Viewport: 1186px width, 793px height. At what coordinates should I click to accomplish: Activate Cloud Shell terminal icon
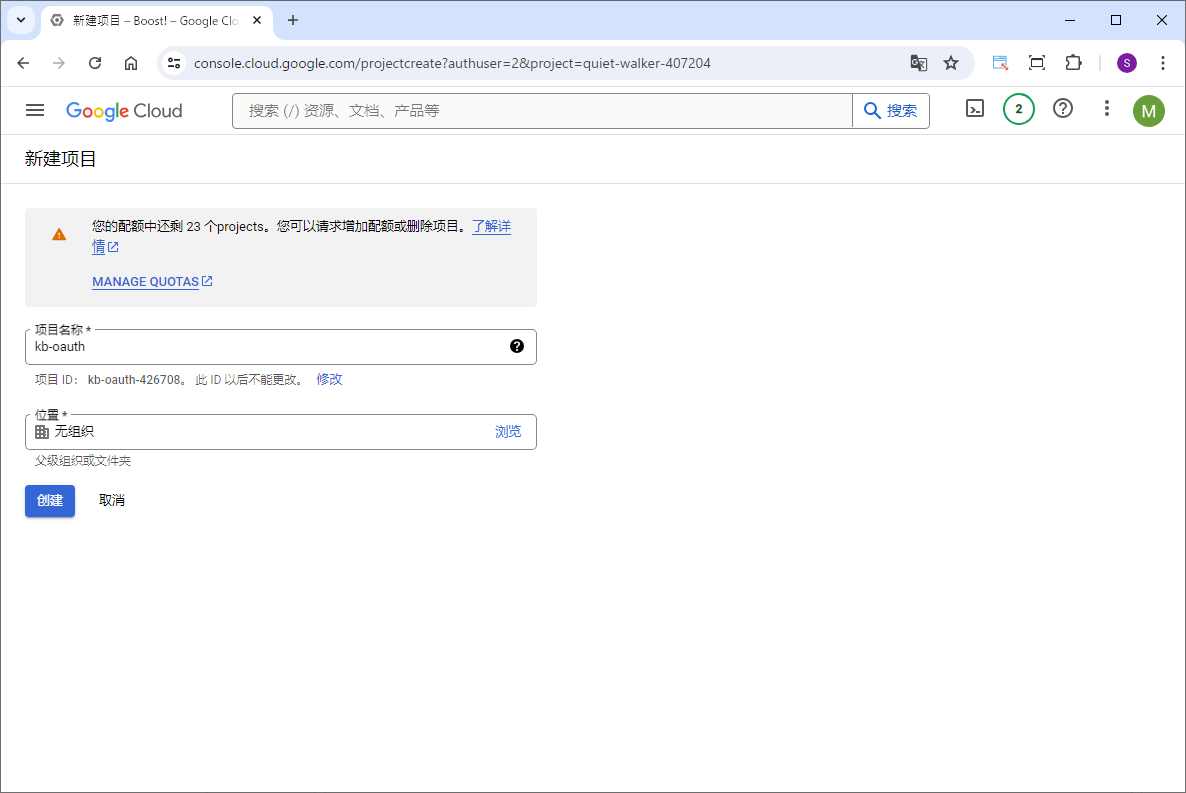pos(975,109)
